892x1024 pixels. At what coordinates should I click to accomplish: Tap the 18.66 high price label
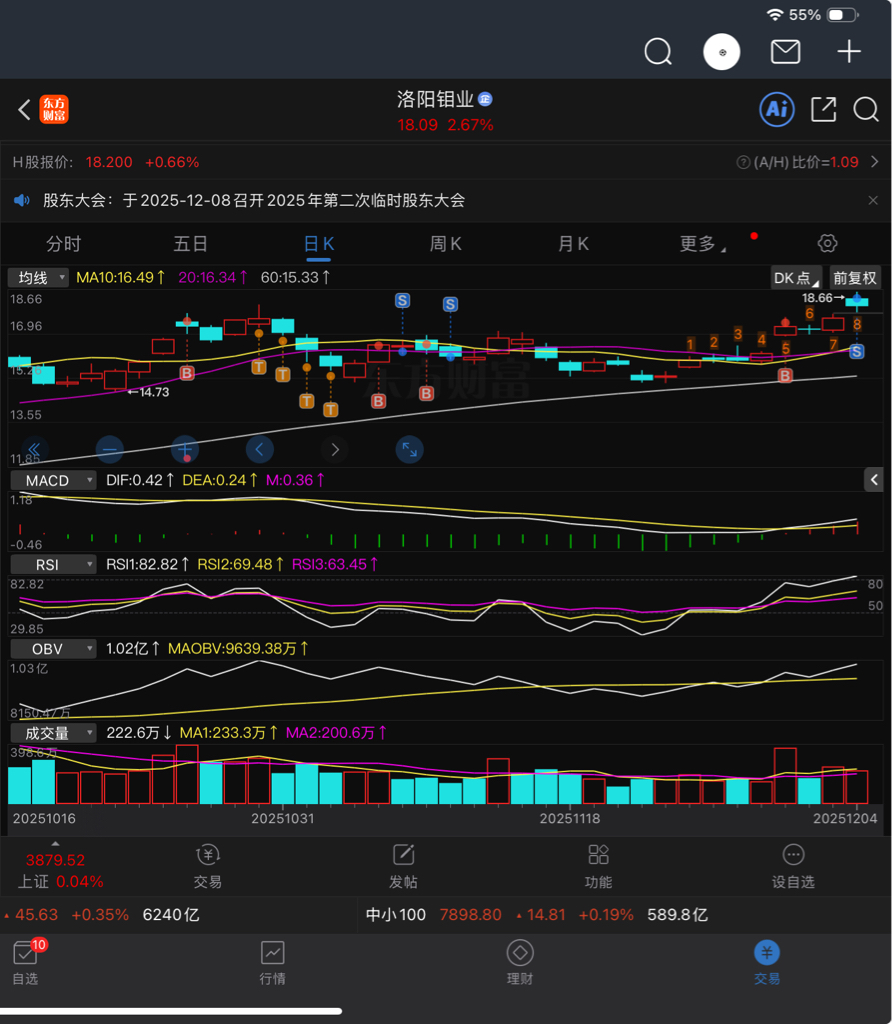817,298
